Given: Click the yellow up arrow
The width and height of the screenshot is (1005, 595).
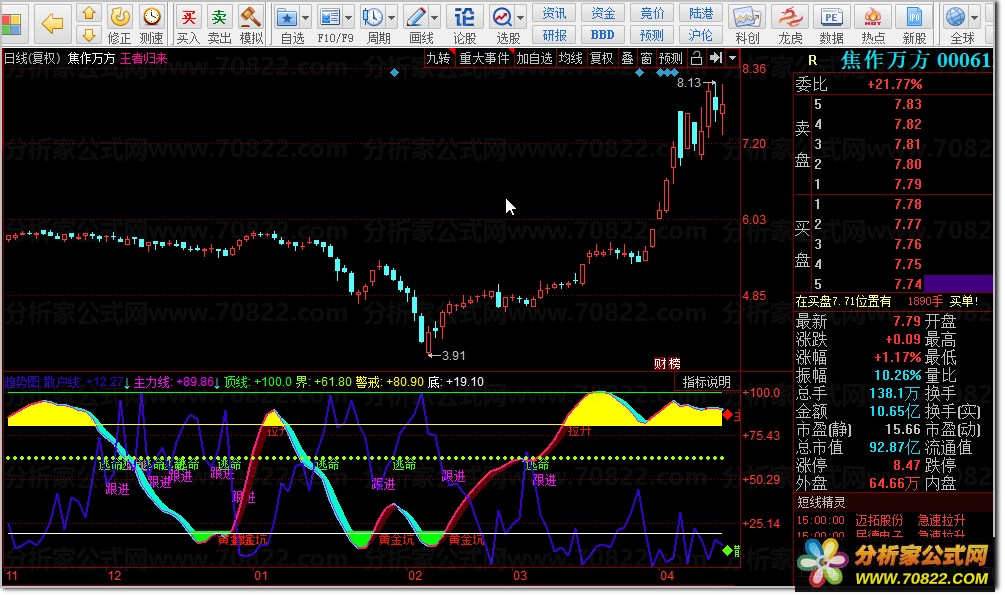Looking at the screenshot, I should pos(89,13).
